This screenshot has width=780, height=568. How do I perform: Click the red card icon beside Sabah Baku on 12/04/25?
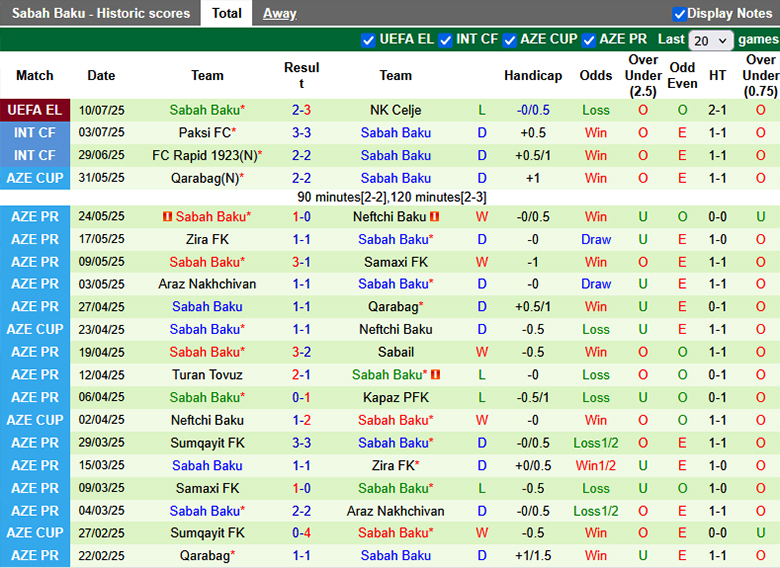point(436,375)
